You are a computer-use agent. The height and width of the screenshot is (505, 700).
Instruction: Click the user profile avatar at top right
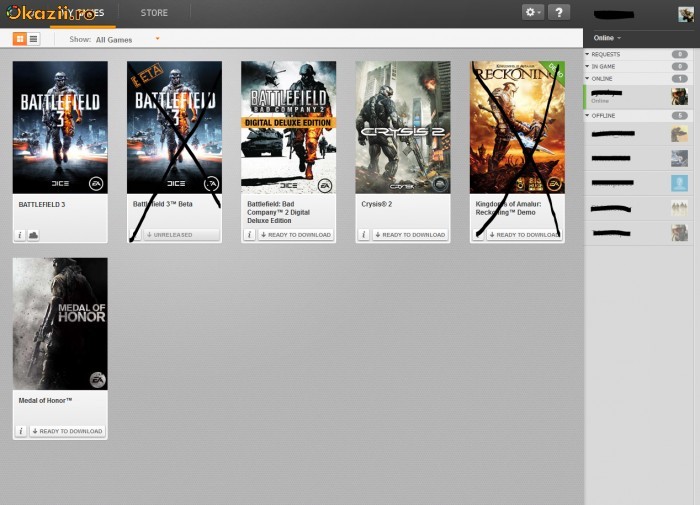pos(686,15)
